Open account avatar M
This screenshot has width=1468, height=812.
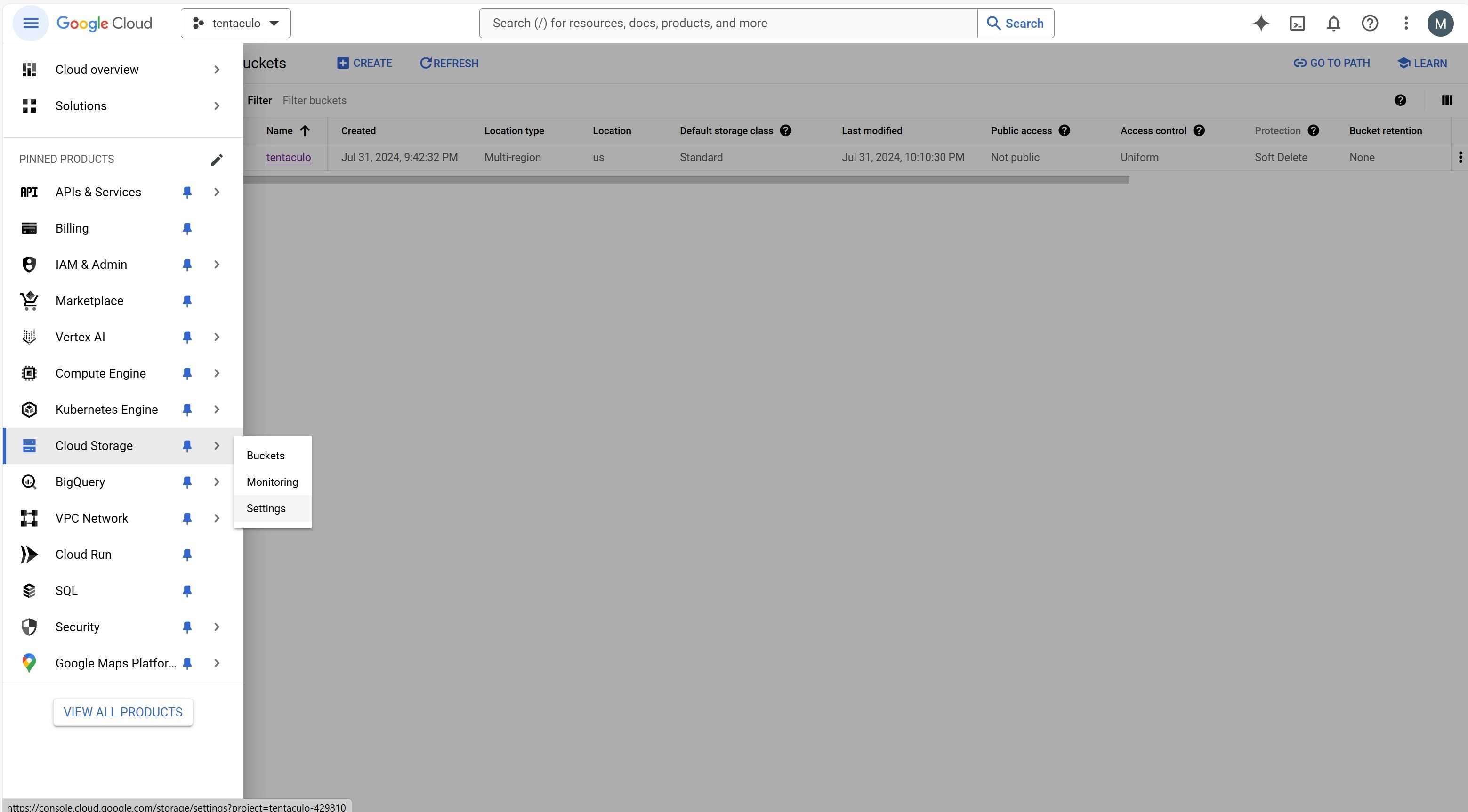pyautogui.click(x=1440, y=24)
